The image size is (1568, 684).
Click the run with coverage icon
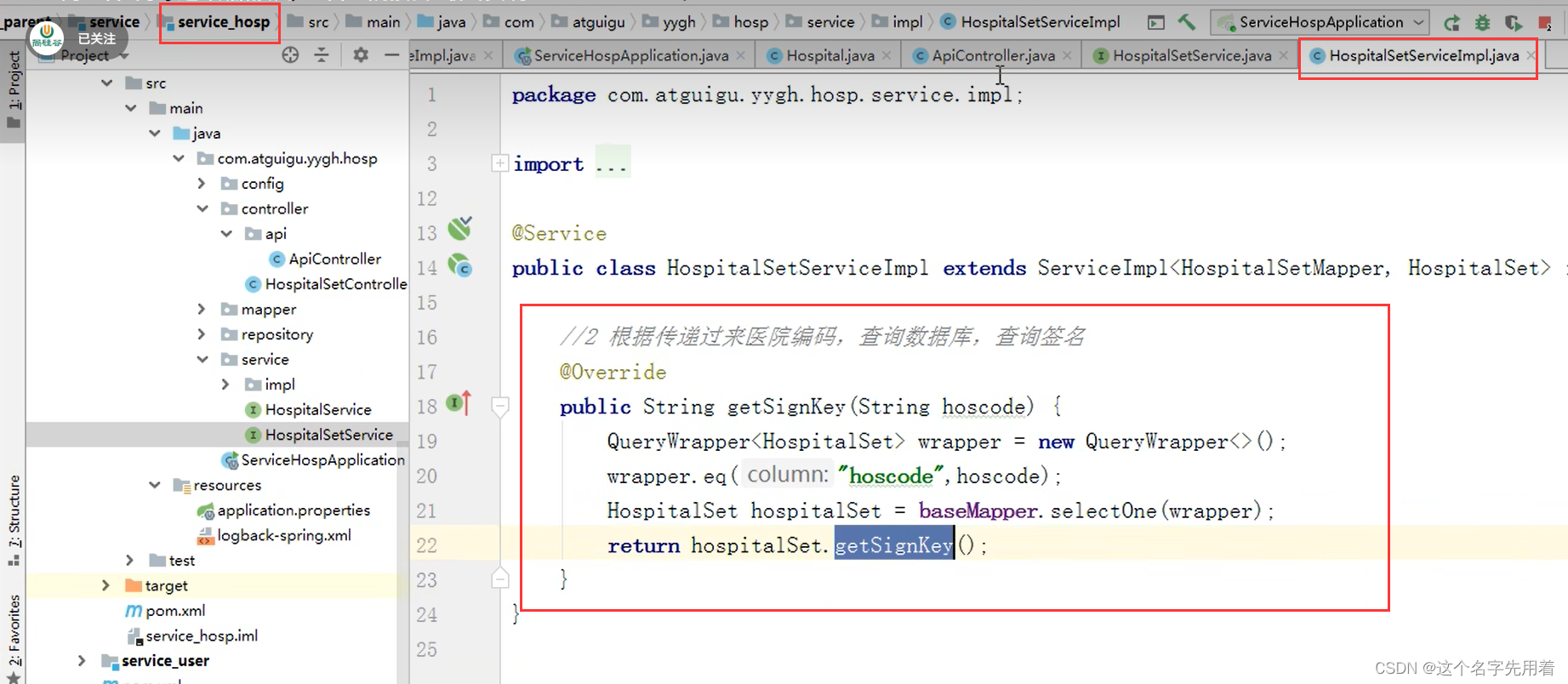pyautogui.click(x=1514, y=22)
